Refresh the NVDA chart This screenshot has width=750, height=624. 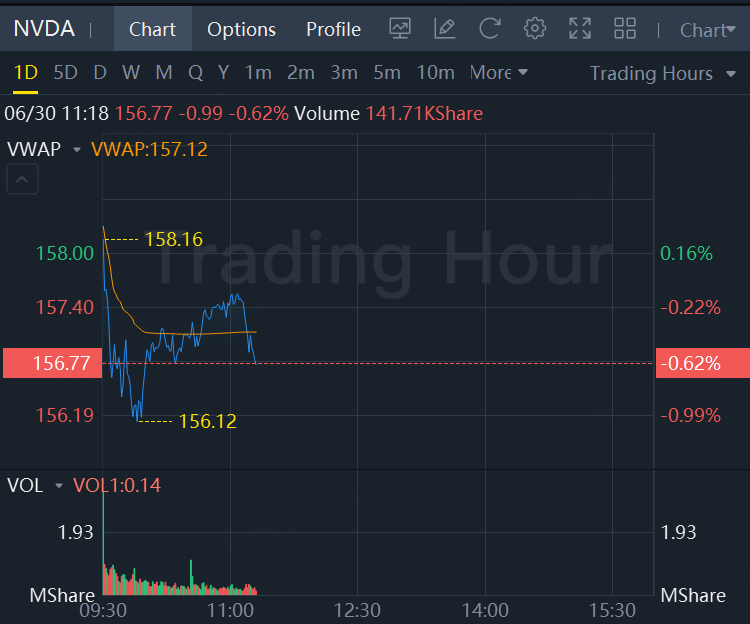(x=490, y=29)
